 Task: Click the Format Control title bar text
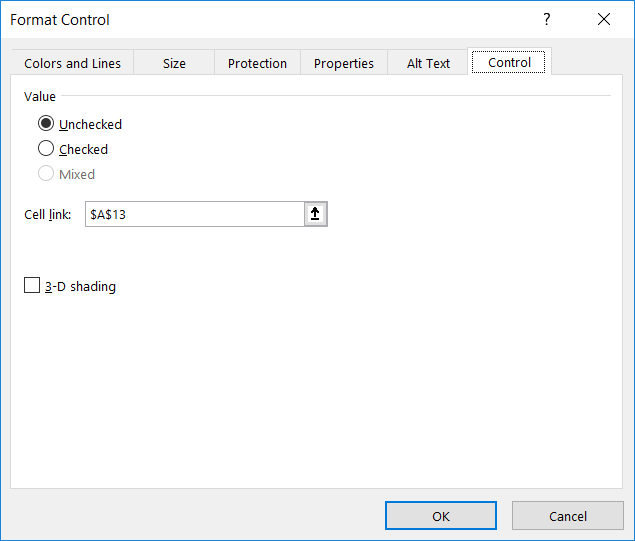pyautogui.click(x=60, y=19)
